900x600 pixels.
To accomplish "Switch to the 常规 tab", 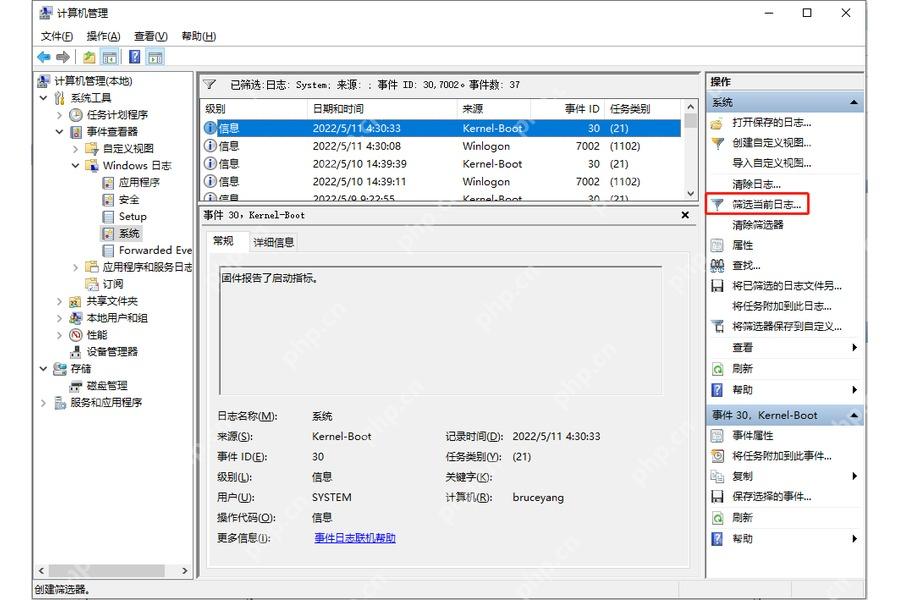I will pyautogui.click(x=223, y=241).
